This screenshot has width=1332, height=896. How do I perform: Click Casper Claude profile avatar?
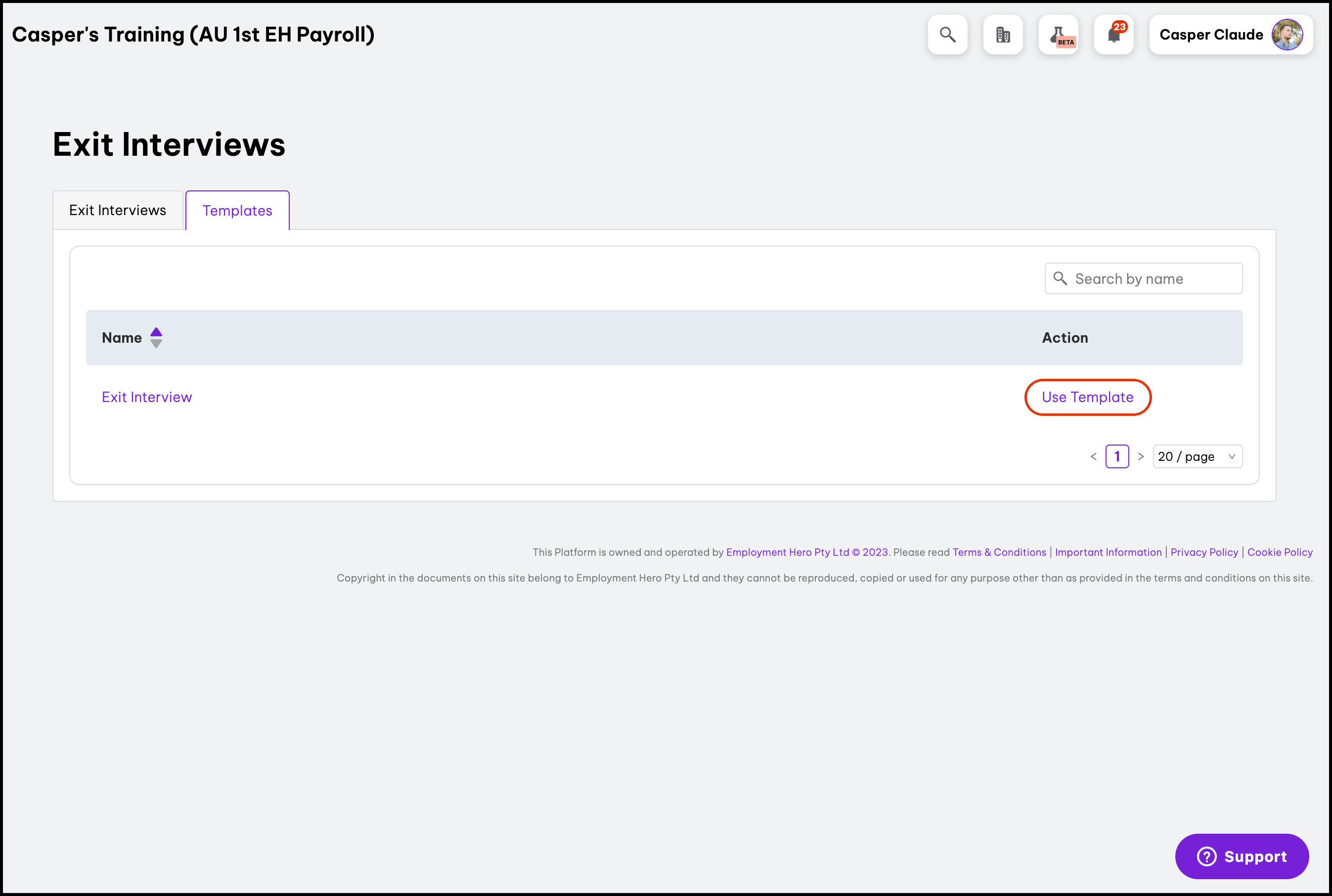[1287, 35]
